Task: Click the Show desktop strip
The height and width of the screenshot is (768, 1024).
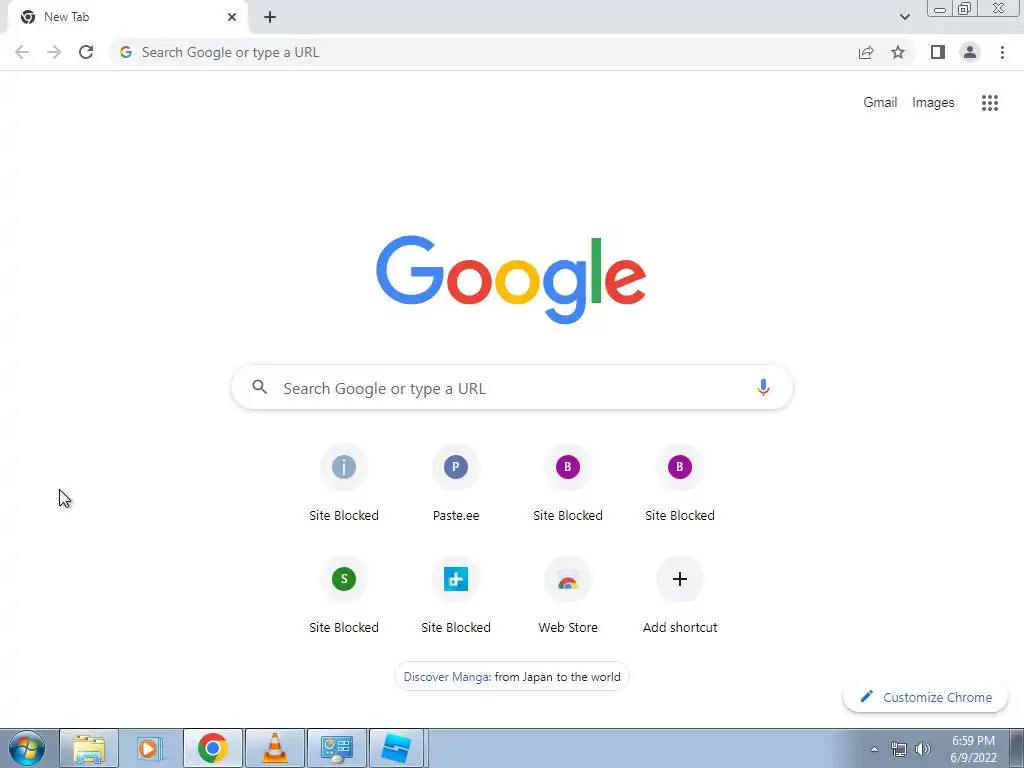Action: [x=1017, y=748]
